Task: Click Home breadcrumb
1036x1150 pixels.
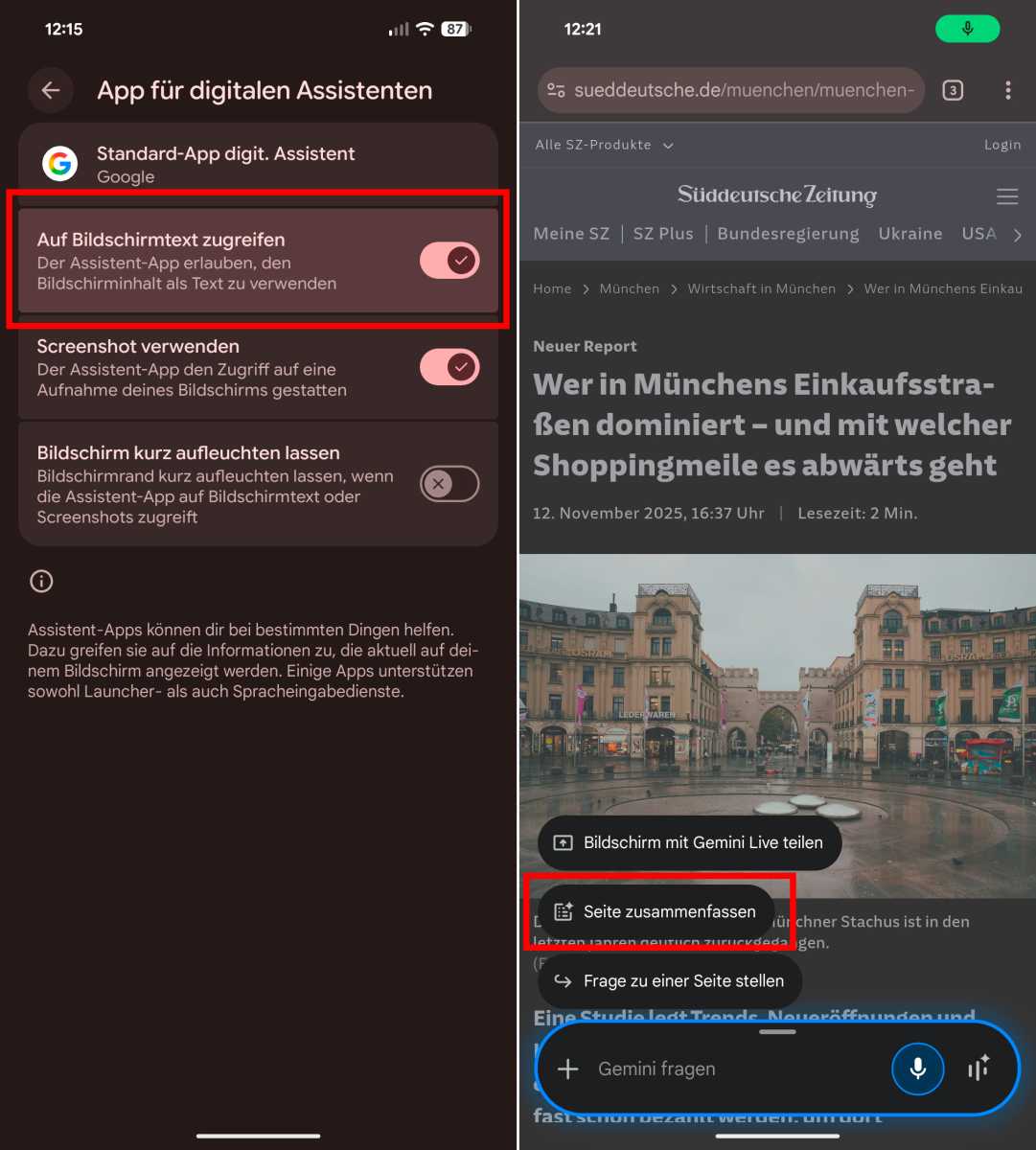Action: [x=552, y=288]
